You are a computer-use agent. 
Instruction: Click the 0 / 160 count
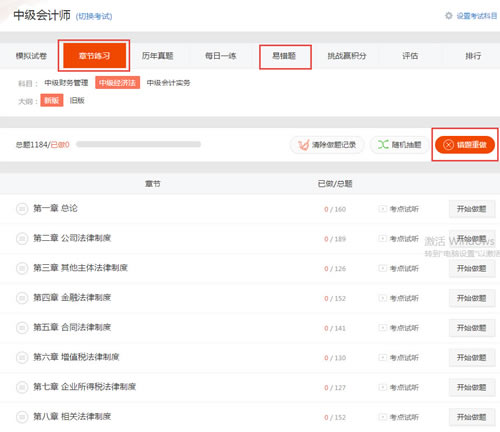[x=335, y=209]
